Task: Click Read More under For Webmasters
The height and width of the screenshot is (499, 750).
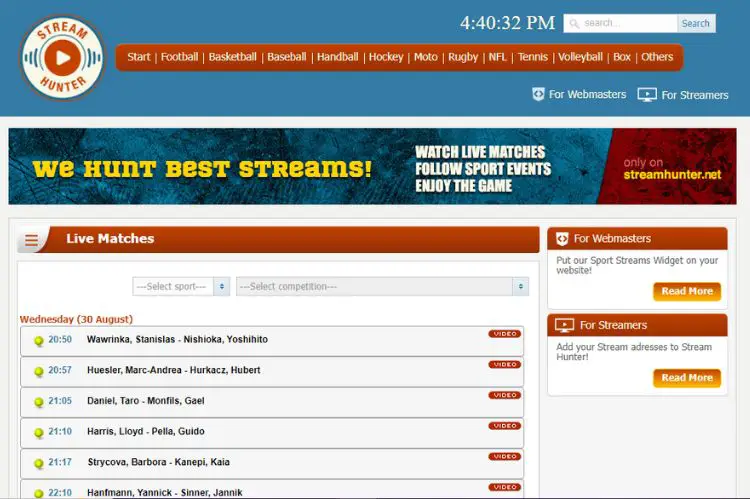Action: pos(687,291)
